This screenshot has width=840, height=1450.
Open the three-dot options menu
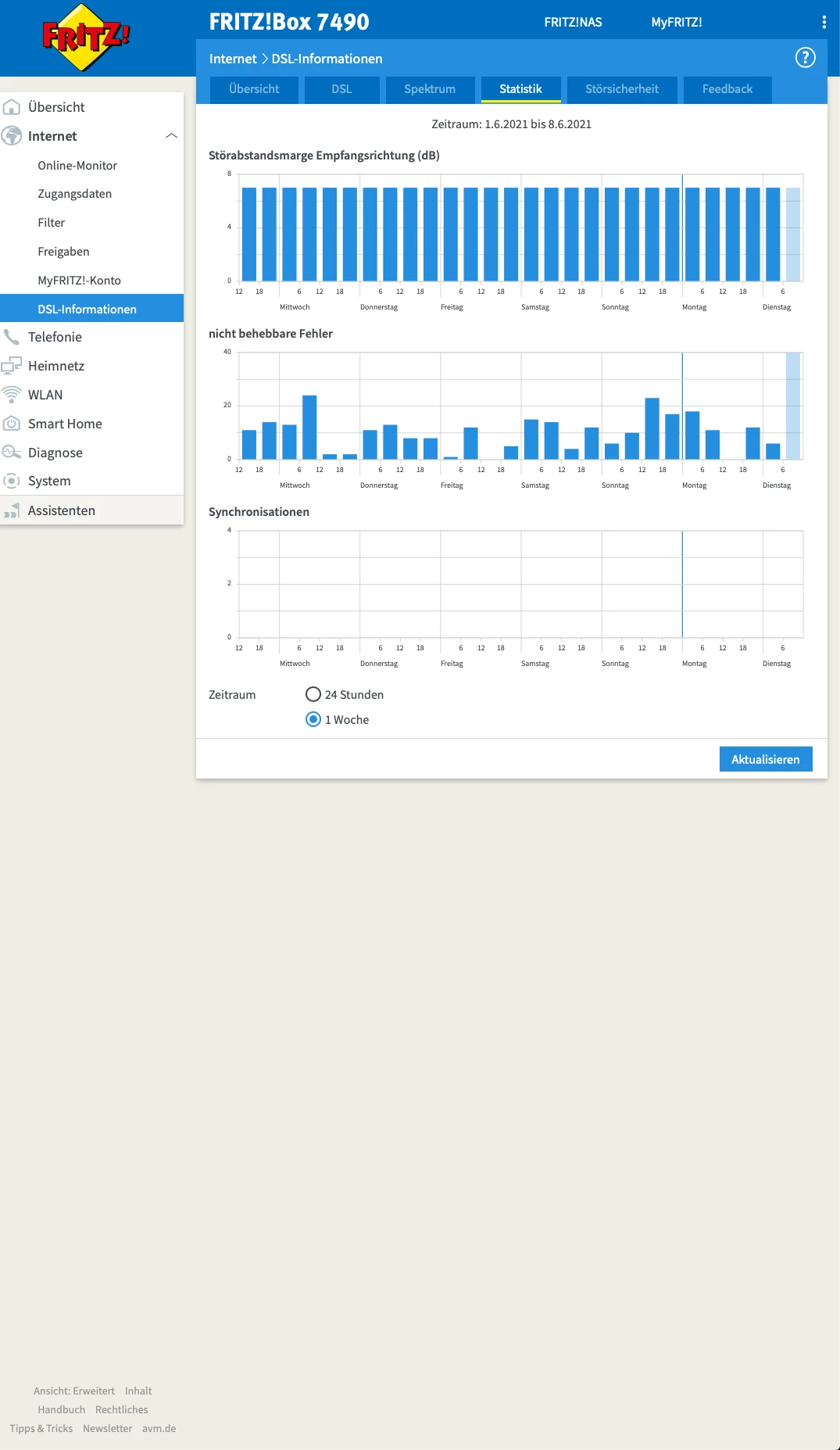(x=824, y=22)
